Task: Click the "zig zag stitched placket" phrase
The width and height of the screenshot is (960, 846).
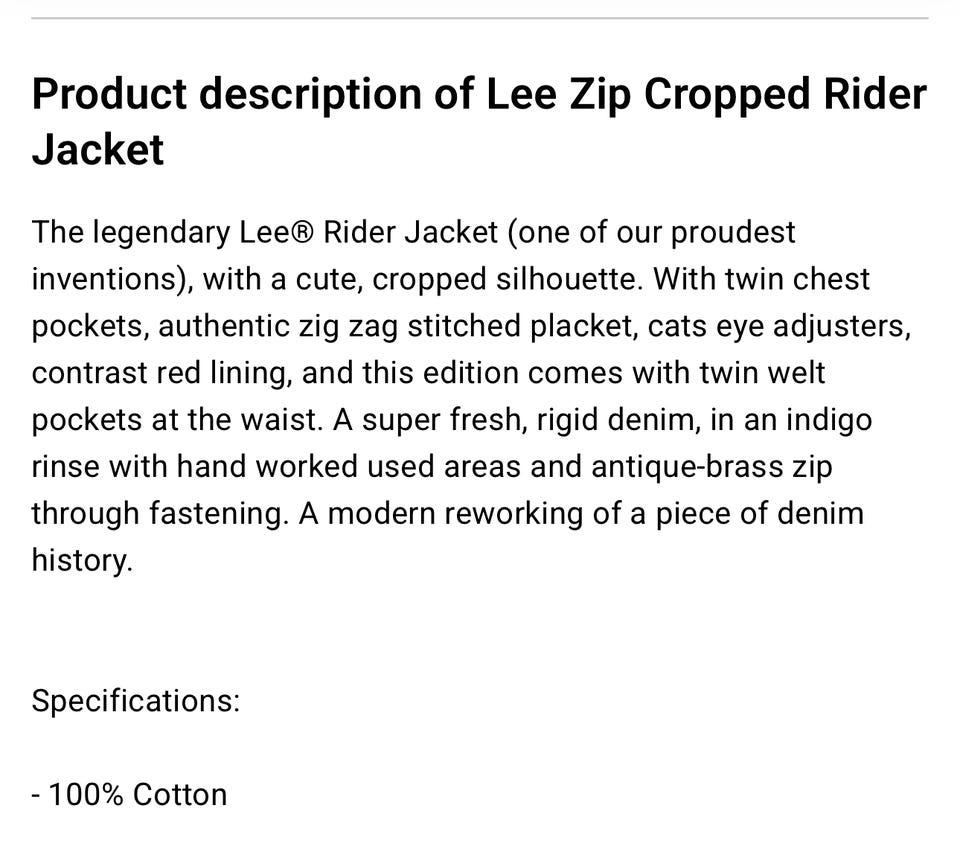Action: 466,327
